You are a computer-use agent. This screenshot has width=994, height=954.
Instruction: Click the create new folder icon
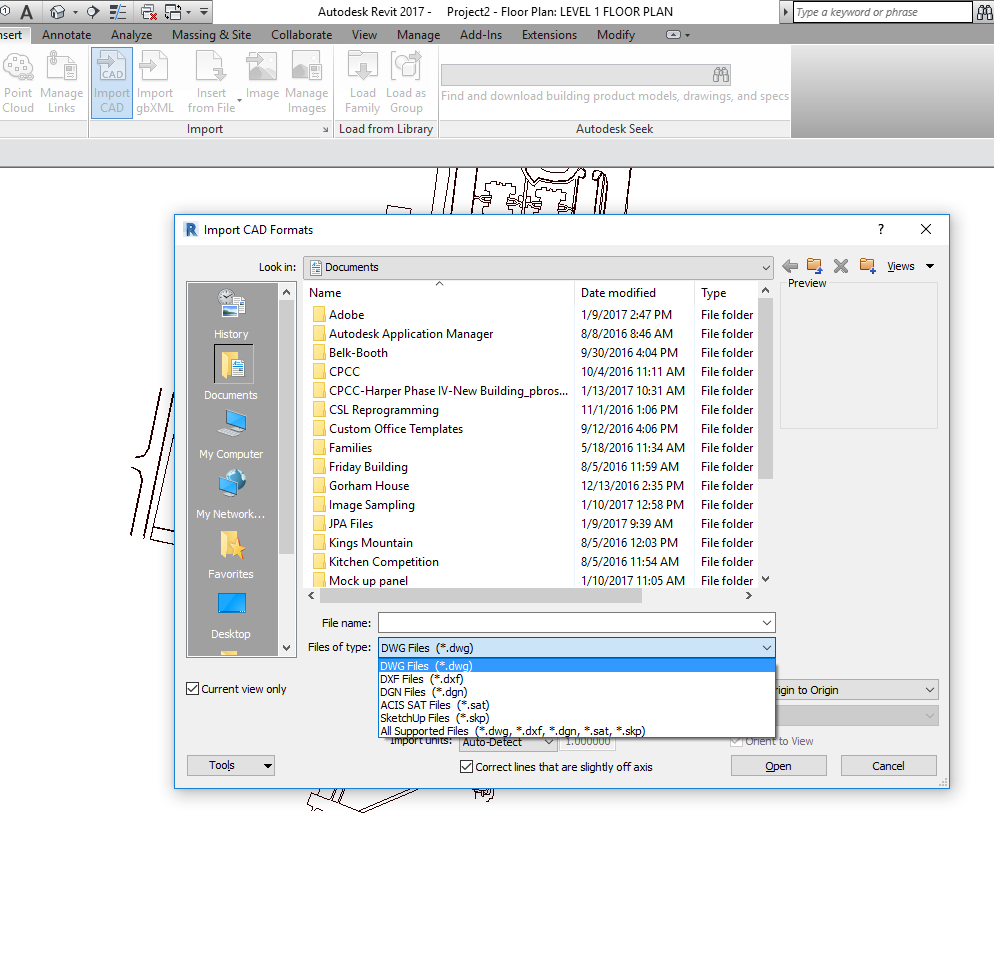tap(868, 266)
